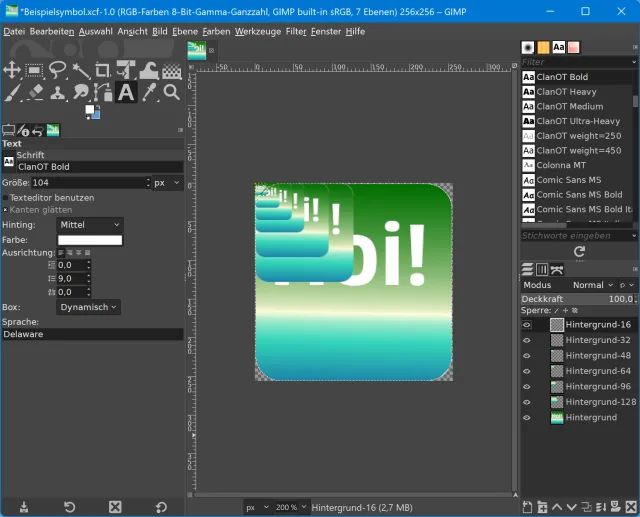Select the Zoom magnifier tool
This screenshot has width=640, height=517.
click(x=171, y=93)
